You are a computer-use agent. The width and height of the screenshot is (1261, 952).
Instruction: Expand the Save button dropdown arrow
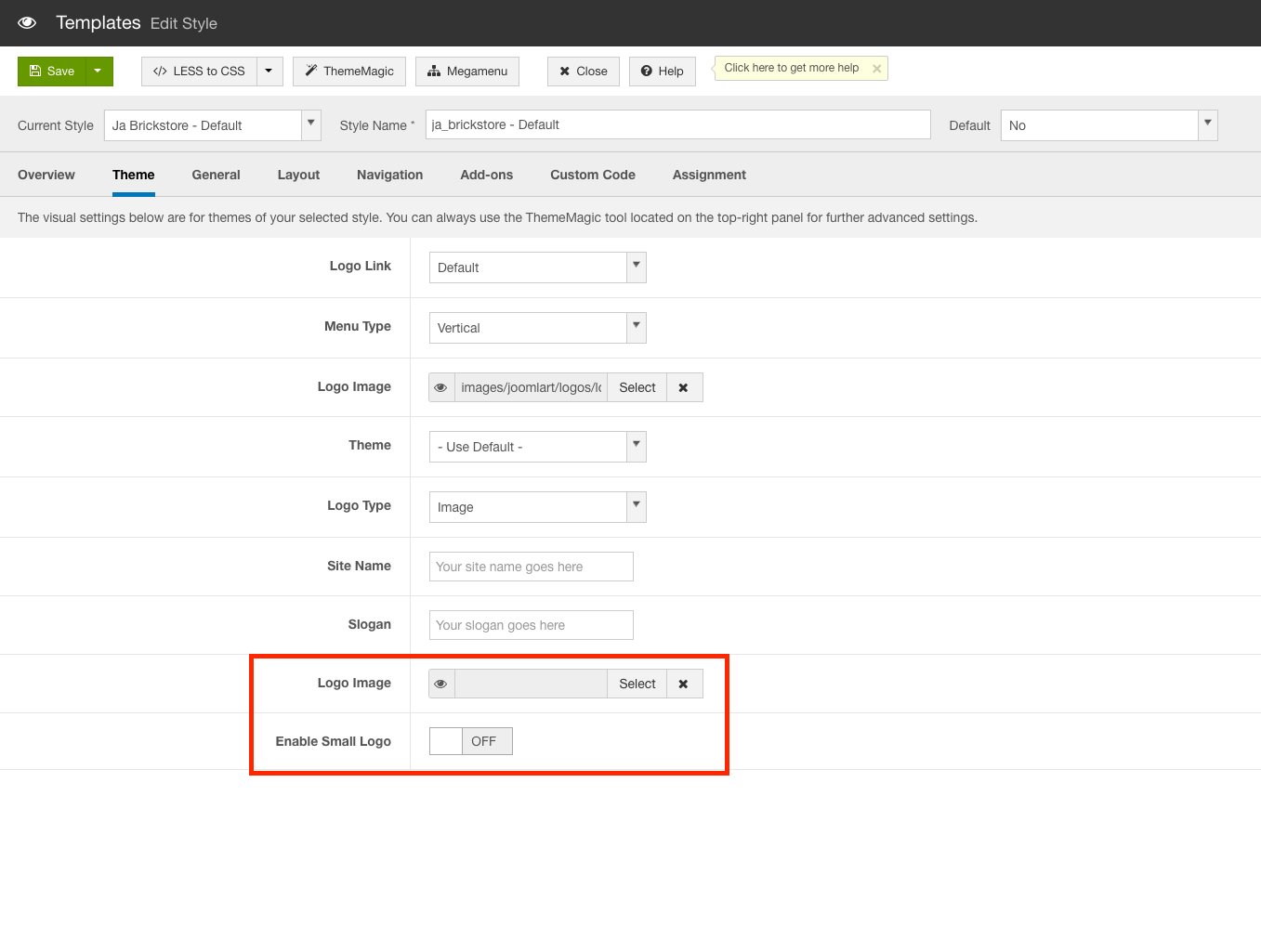tap(99, 72)
